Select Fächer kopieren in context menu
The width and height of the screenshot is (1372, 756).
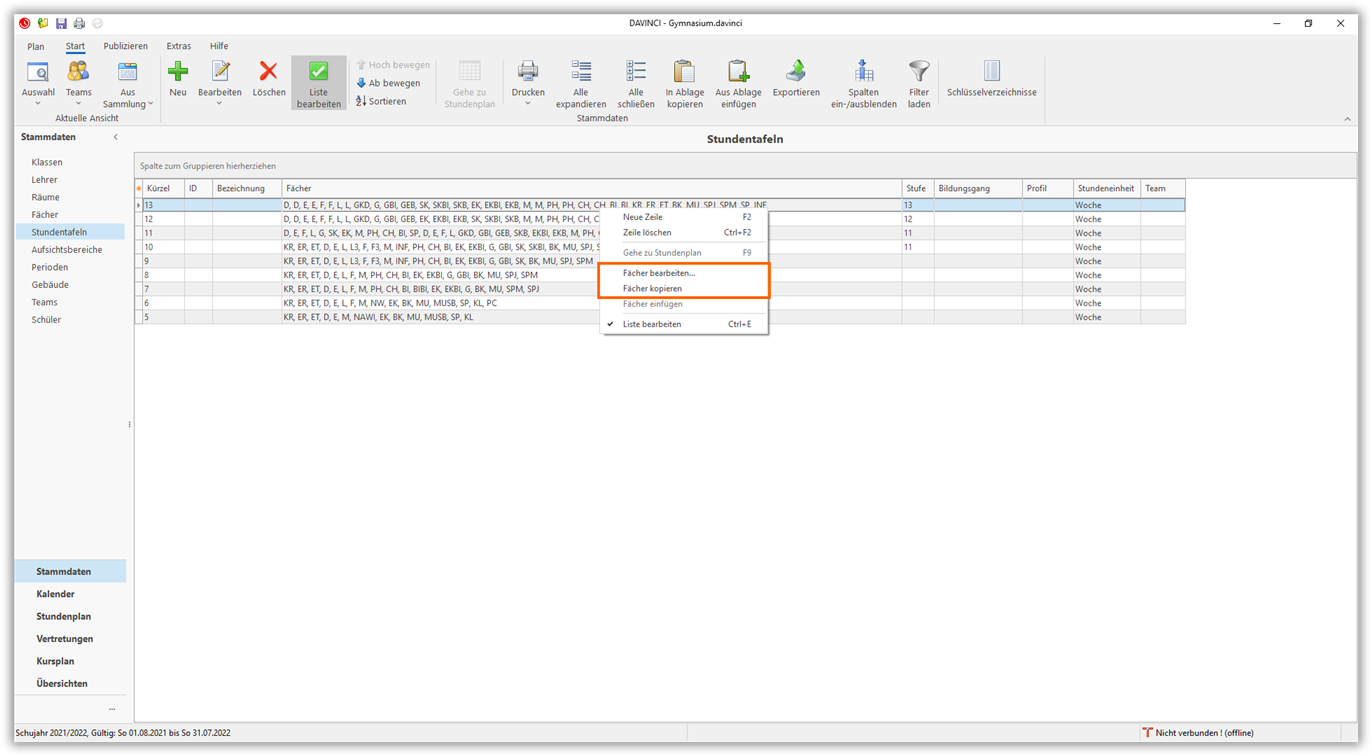tap(652, 289)
